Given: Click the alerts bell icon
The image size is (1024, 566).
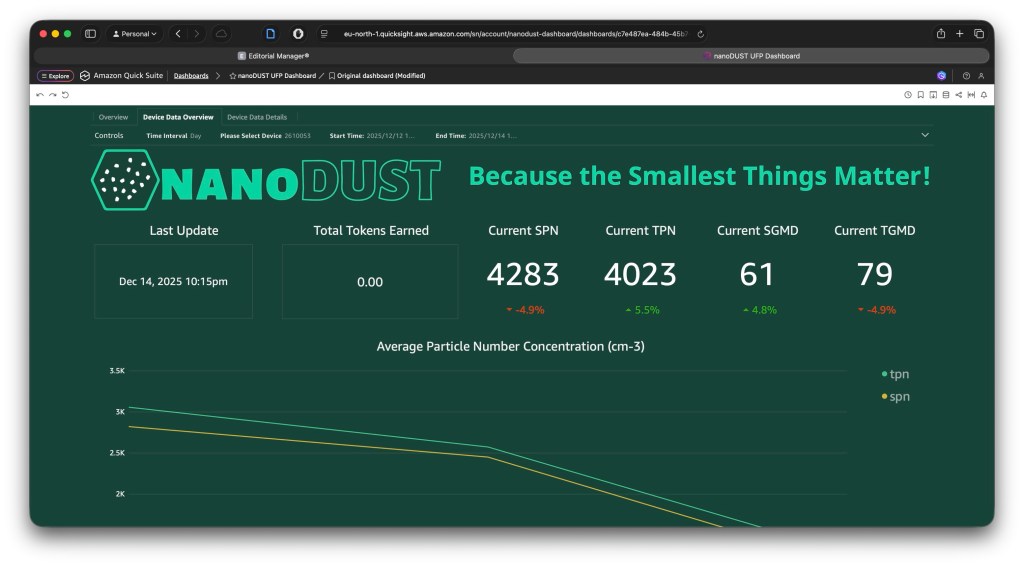Looking at the screenshot, I should [984, 95].
